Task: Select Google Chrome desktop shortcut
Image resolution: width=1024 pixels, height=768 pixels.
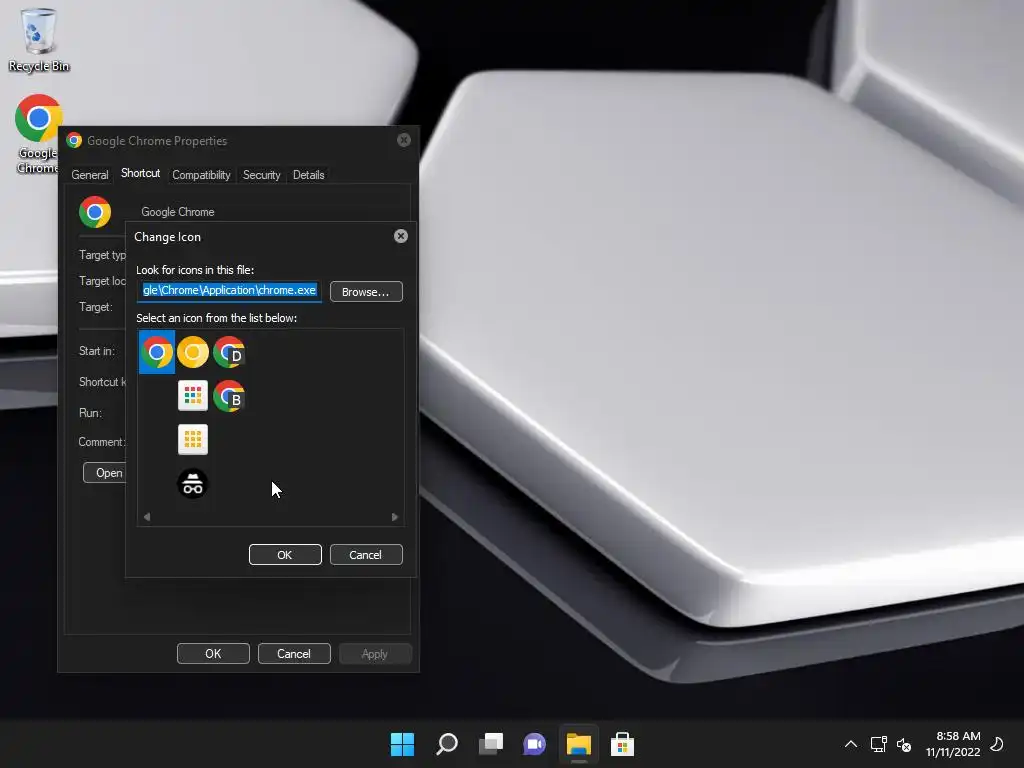Action: [37, 135]
